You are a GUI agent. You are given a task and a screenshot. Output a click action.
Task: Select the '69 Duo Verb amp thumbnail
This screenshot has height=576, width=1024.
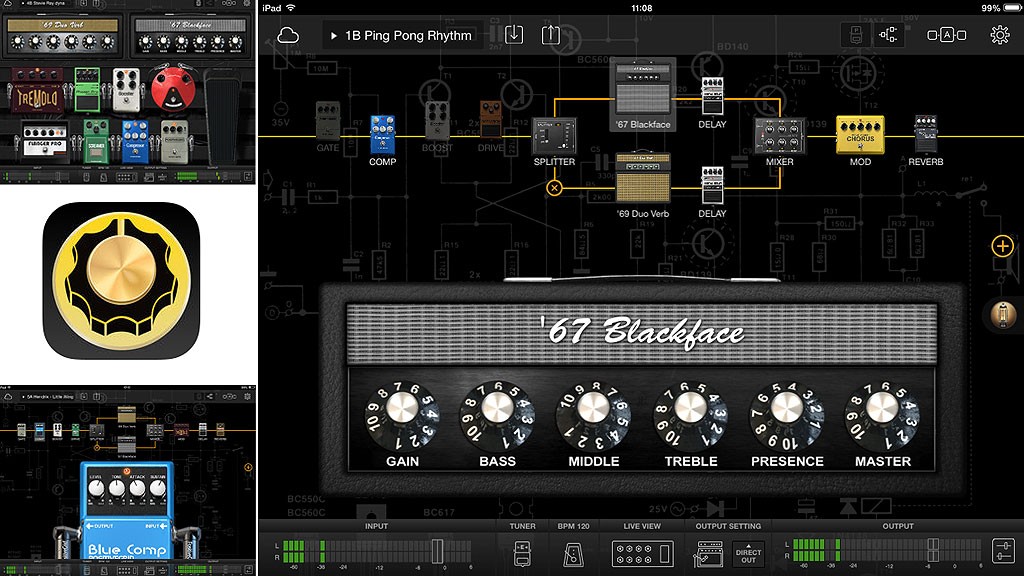(642, 178)
